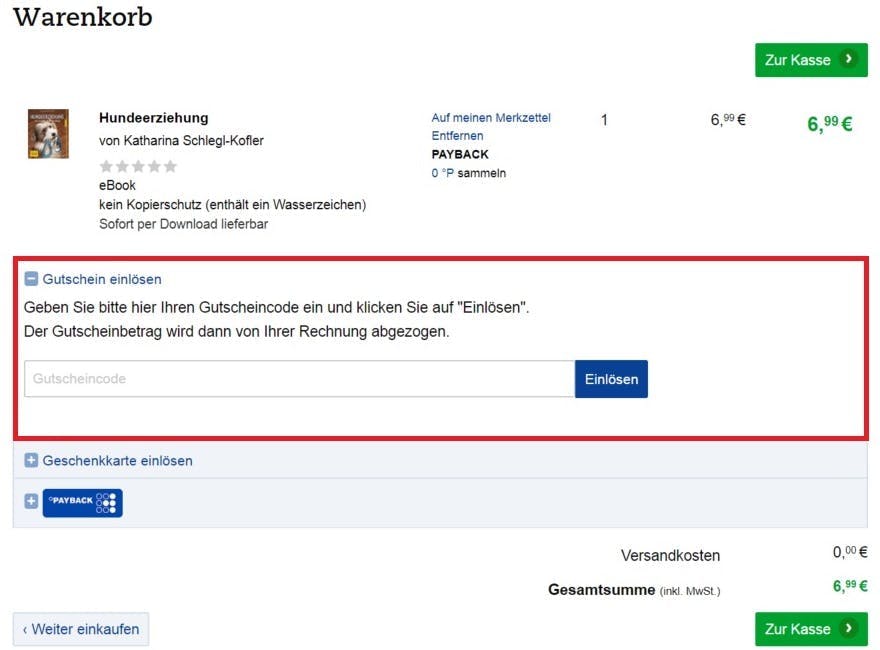Click the arrow icon in top Zur Kasse
880x650 pixels.
coord(849,58)
